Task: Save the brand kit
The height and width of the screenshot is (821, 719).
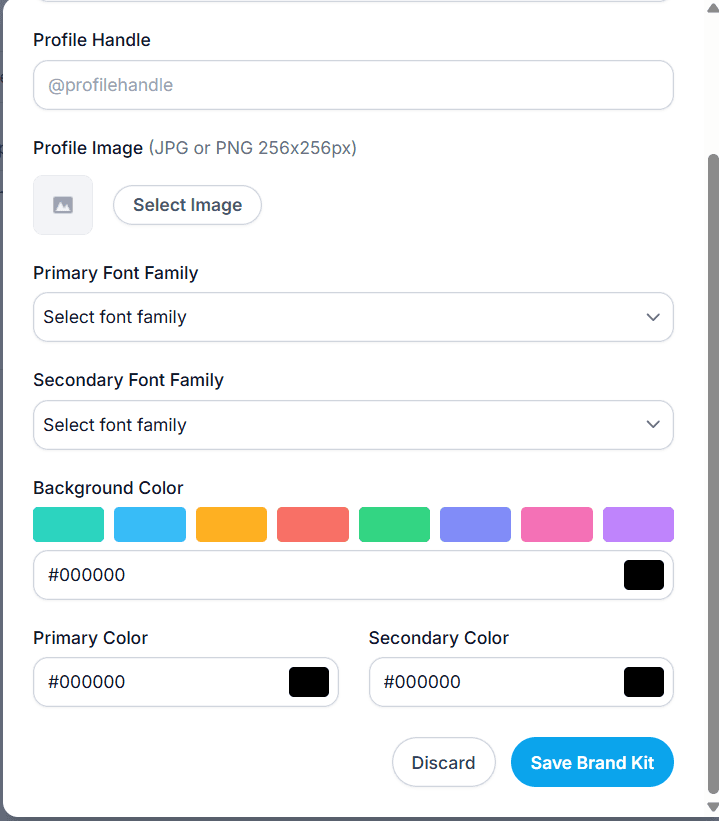Action: point(592,762)
